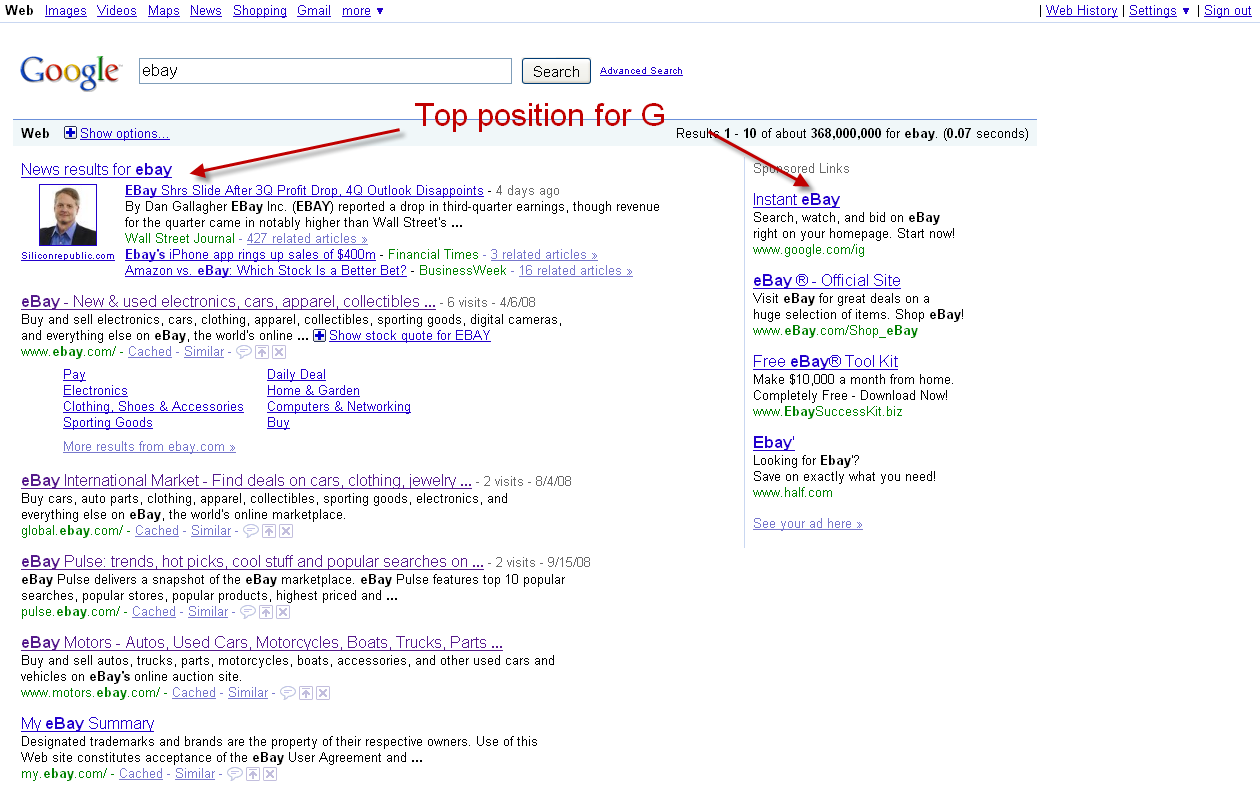Go to Maps in the top navigation

(x=164, y=11)
